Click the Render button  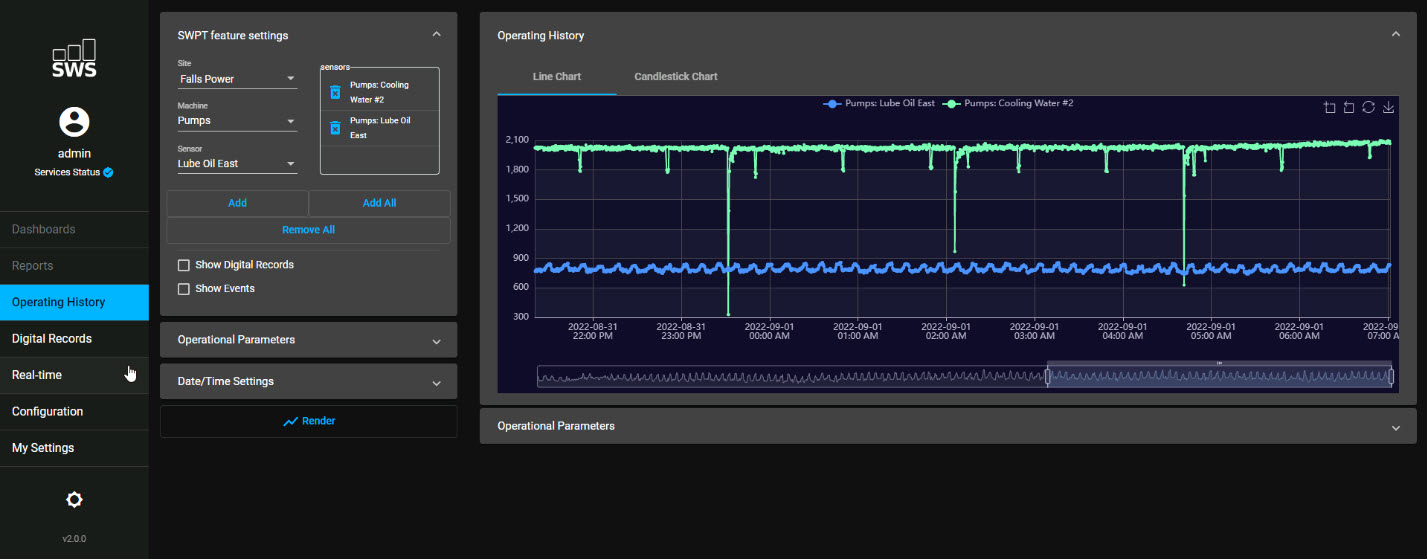(308, 421)
